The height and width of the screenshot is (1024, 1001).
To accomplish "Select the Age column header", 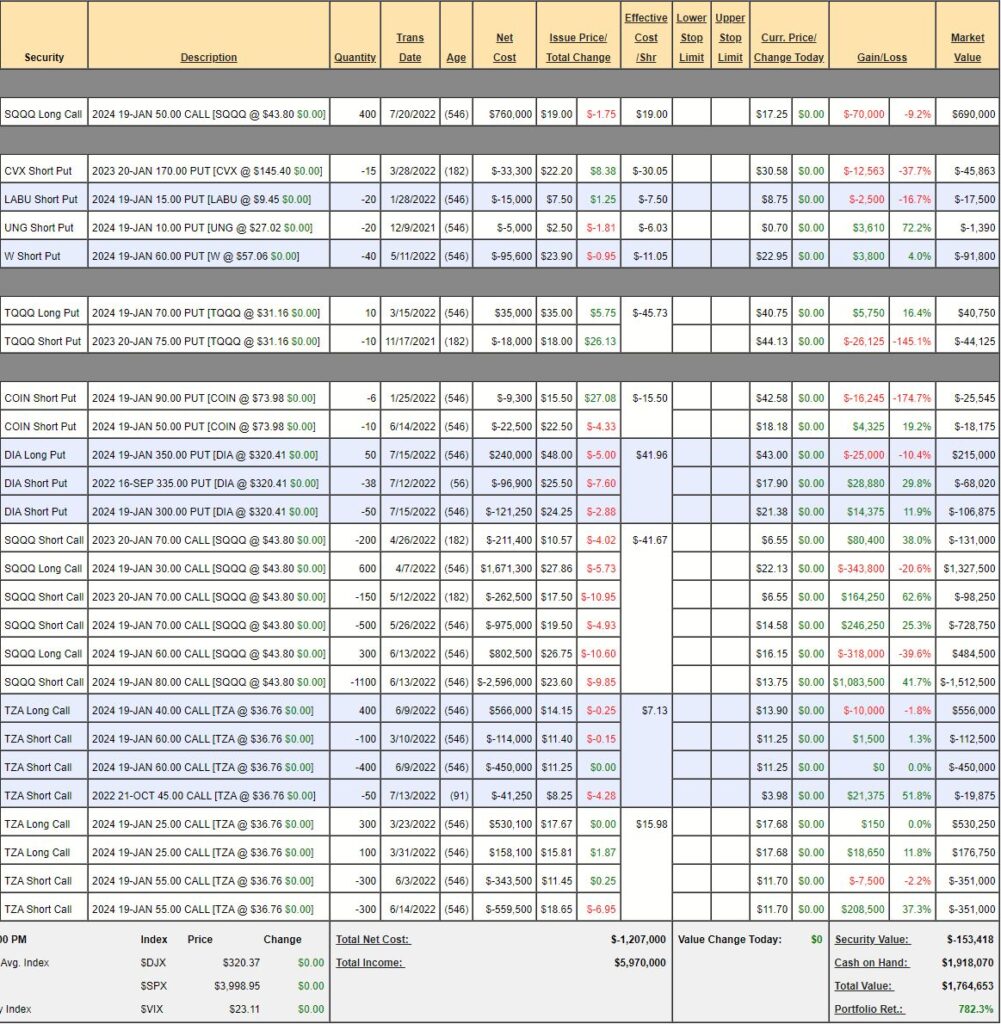I will tap(456, 57).
